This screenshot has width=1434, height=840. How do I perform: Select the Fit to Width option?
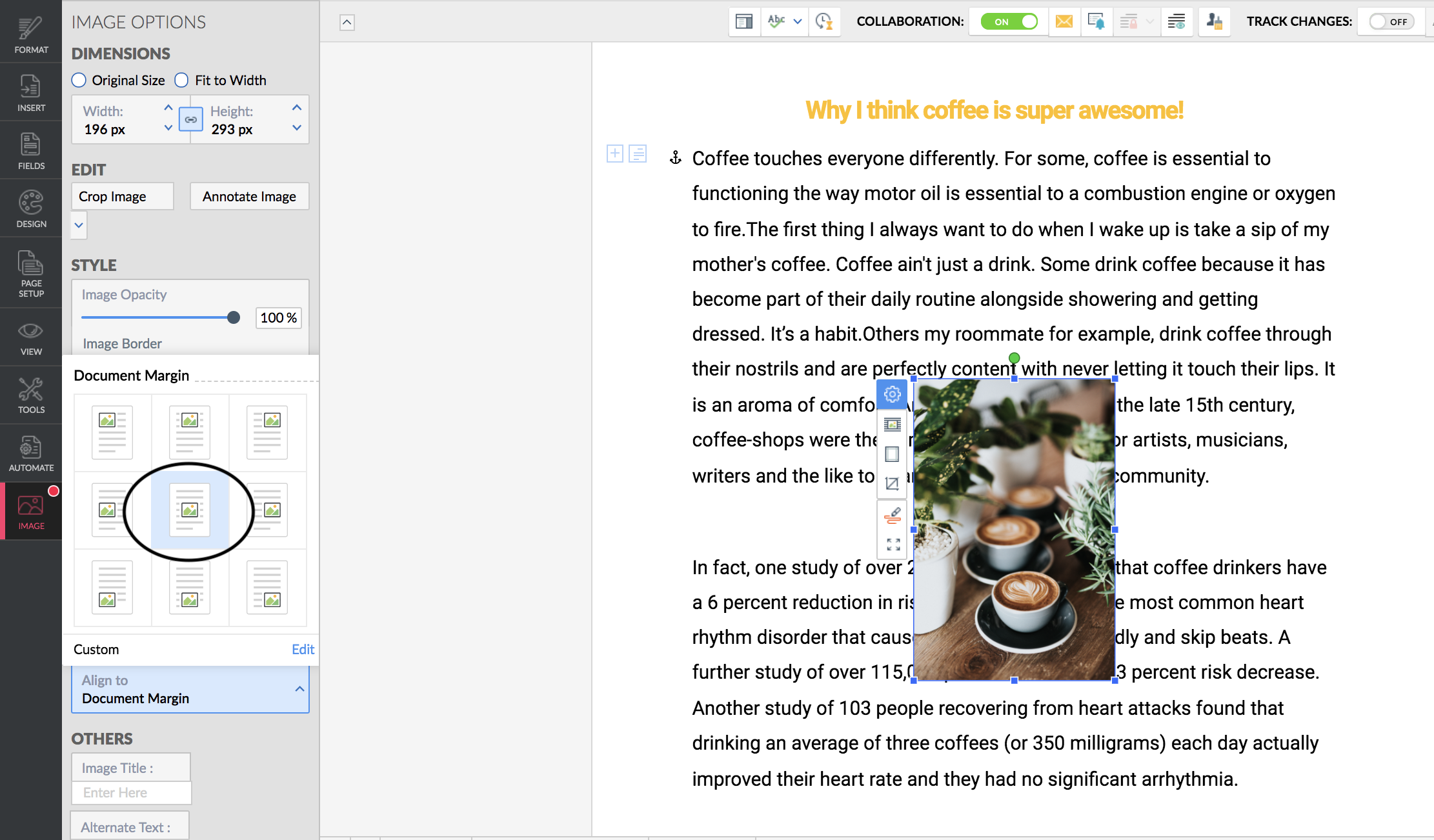(x=182, y=81)
